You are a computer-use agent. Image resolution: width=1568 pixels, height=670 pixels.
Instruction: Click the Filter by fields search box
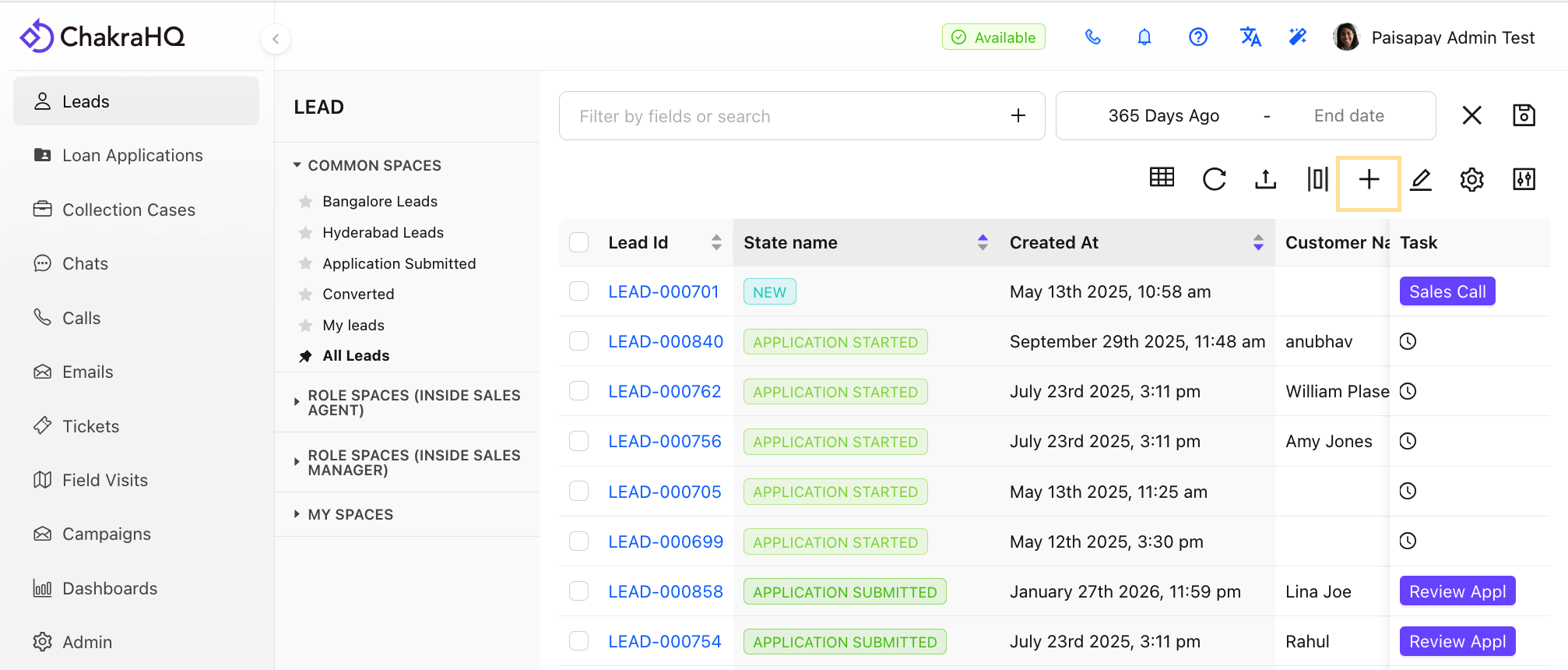click(x=786, y=116)
